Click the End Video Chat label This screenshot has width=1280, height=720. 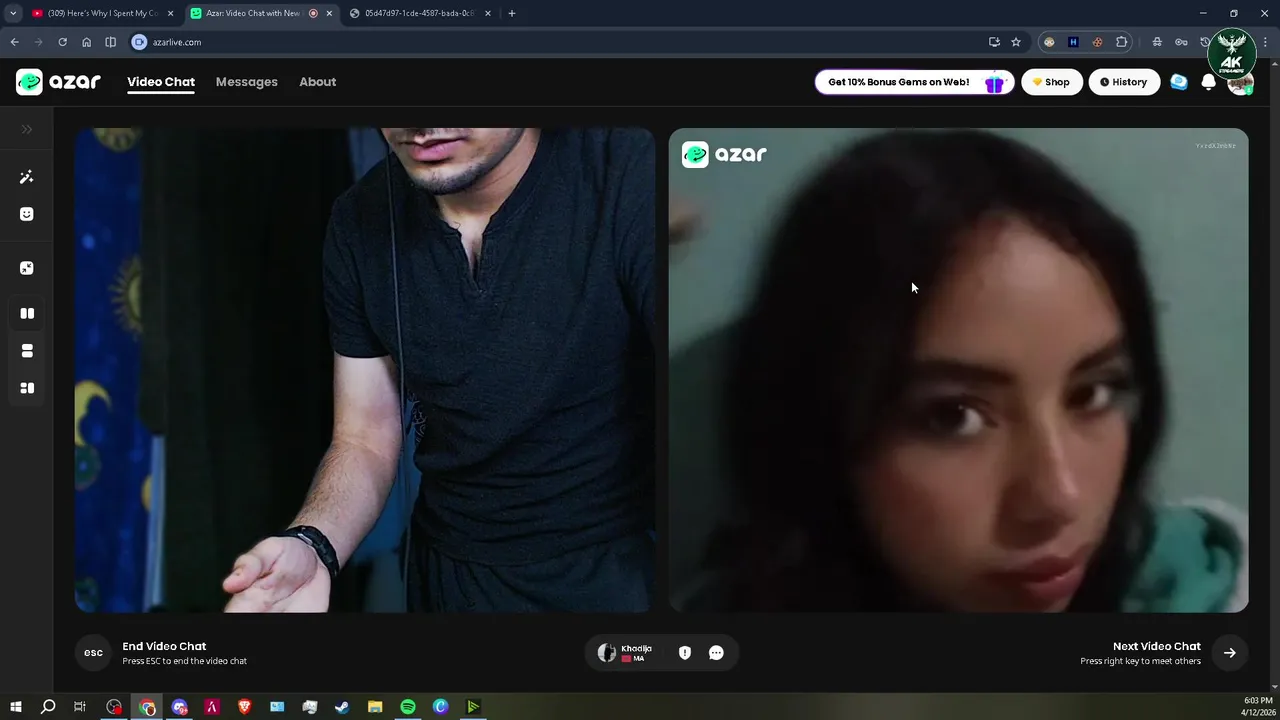click(164, 646)
